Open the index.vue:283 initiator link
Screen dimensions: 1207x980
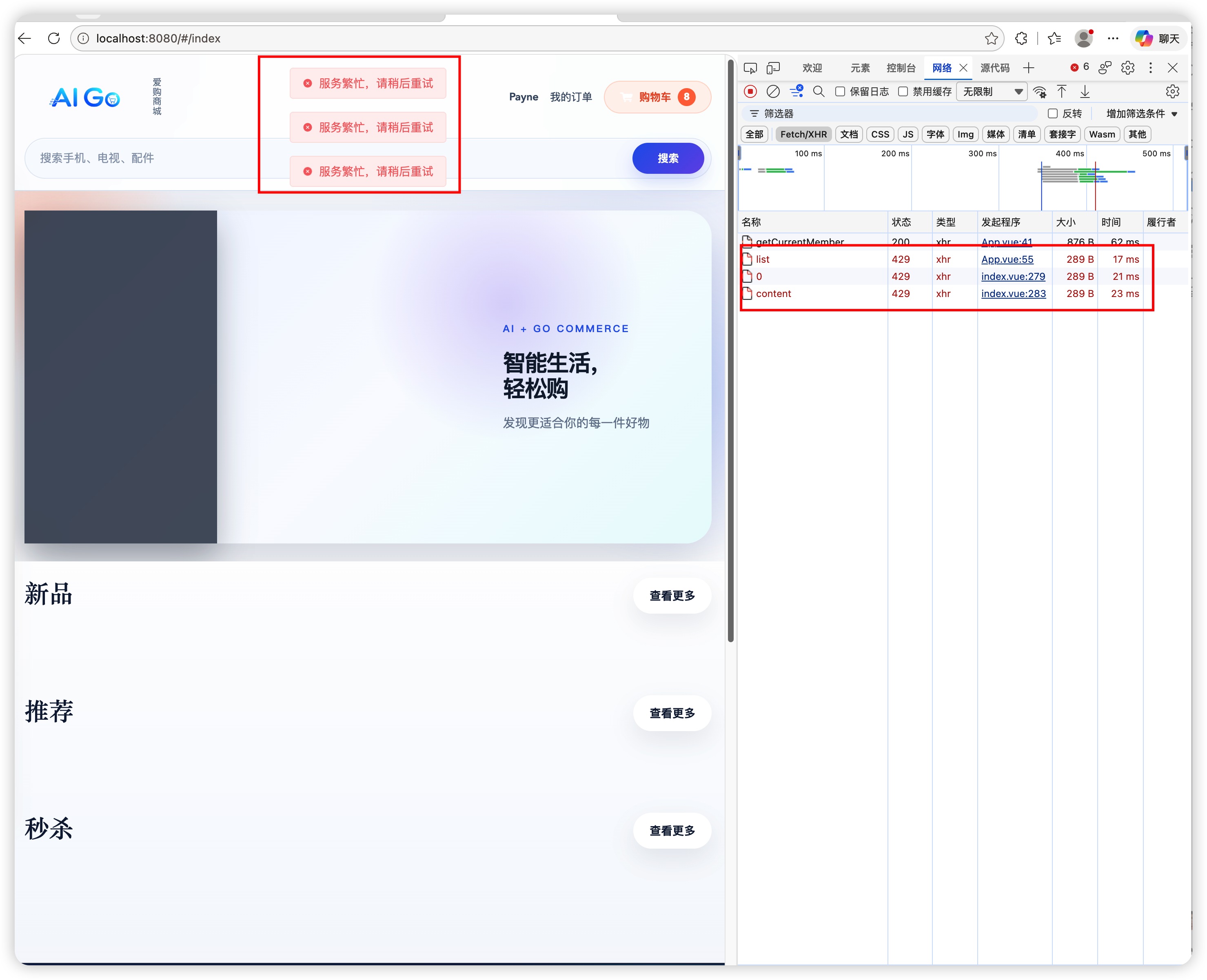pos(1013,293)
